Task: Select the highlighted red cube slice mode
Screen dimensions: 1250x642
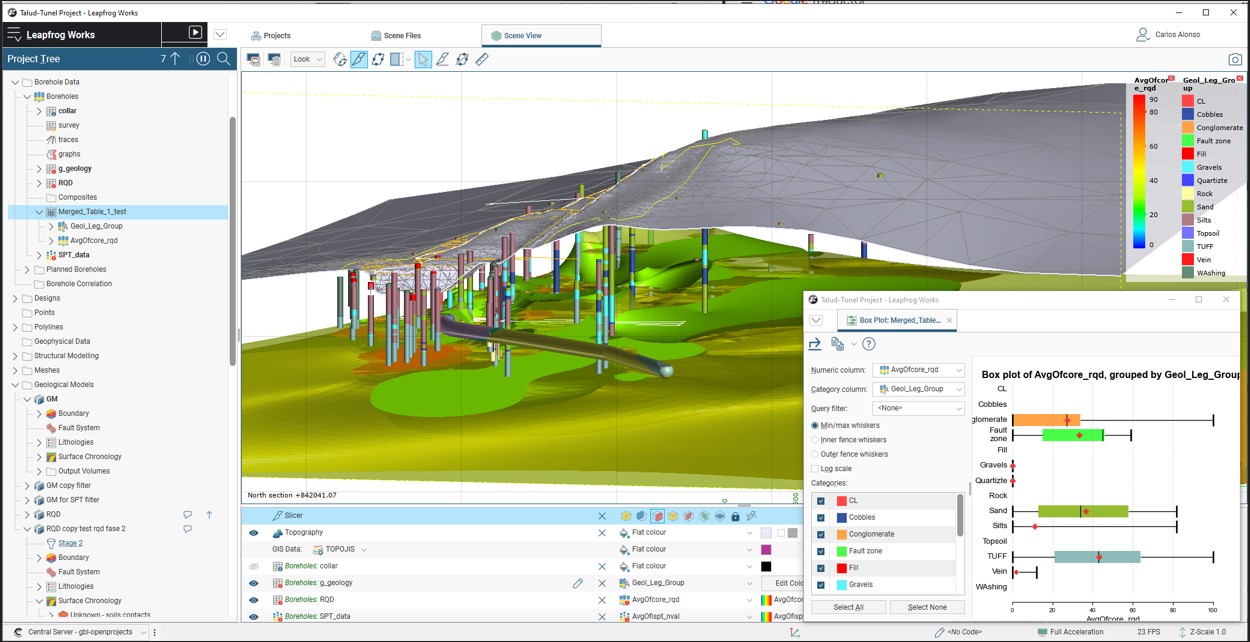Action: (x=657, y=516)
